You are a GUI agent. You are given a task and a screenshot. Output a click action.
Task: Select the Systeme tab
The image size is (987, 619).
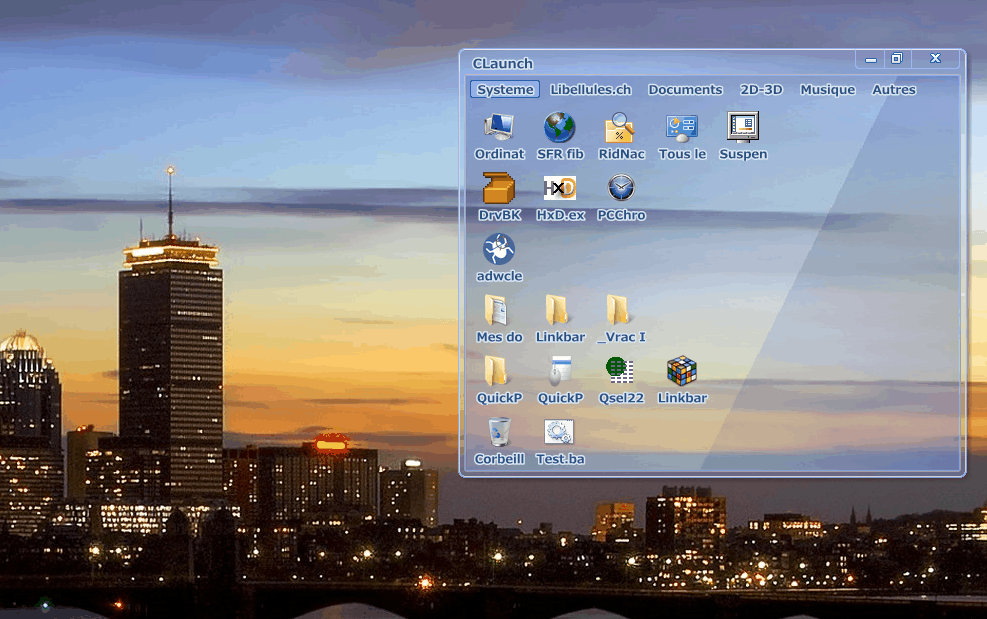click(505, 89)
